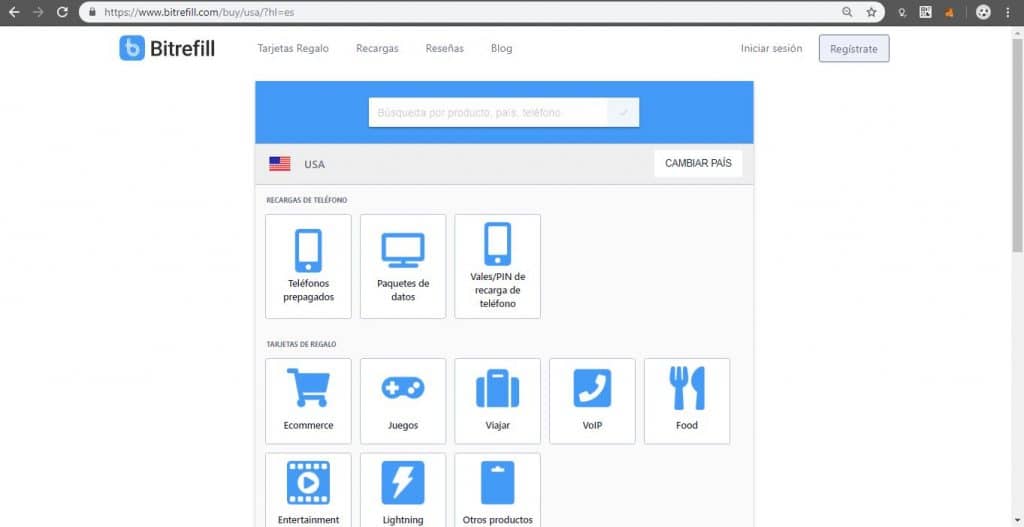Open the Teléfonos prepagados category

[x=308, y=266]
